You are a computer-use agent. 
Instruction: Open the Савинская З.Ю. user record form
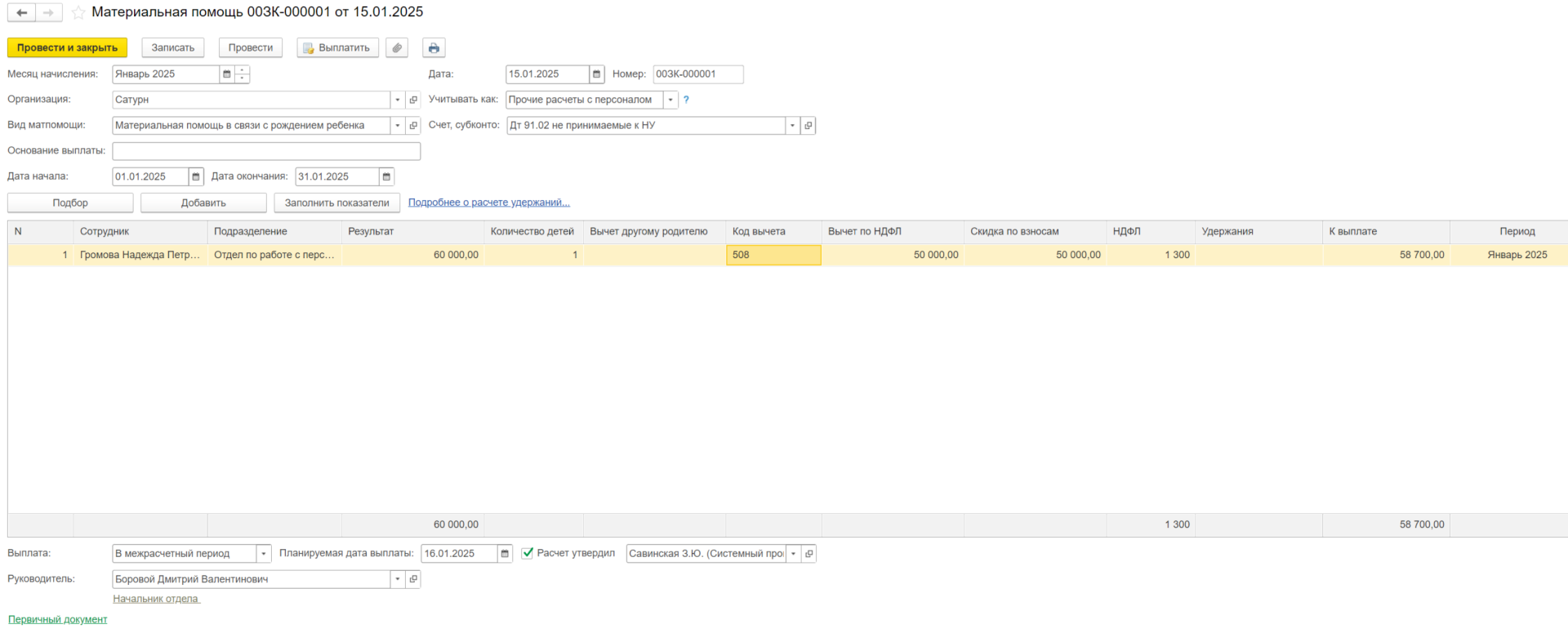click(809, 554)
